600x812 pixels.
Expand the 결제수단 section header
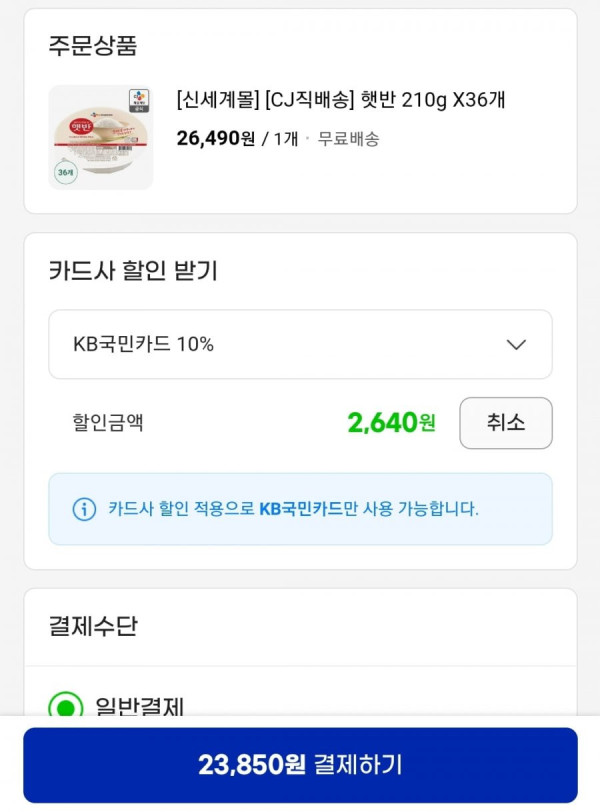coord(93,626)
